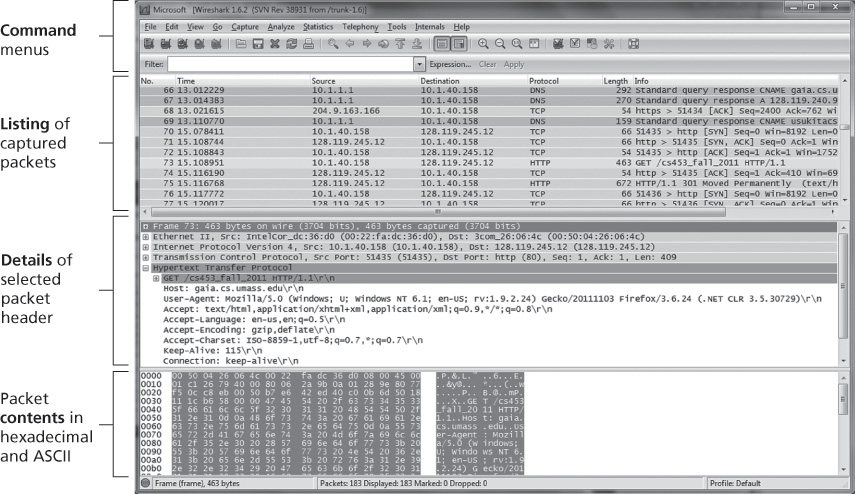The width and height of the screenshot is (855, 494).
Task: Click the Zoom In magnifier icon
Action: point(483,44)
